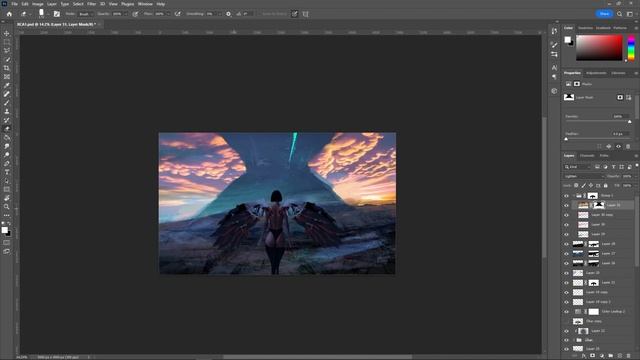Switch to the Adjustments tab
This screenshot has width=640, height=360.
(x=596, y=73)
